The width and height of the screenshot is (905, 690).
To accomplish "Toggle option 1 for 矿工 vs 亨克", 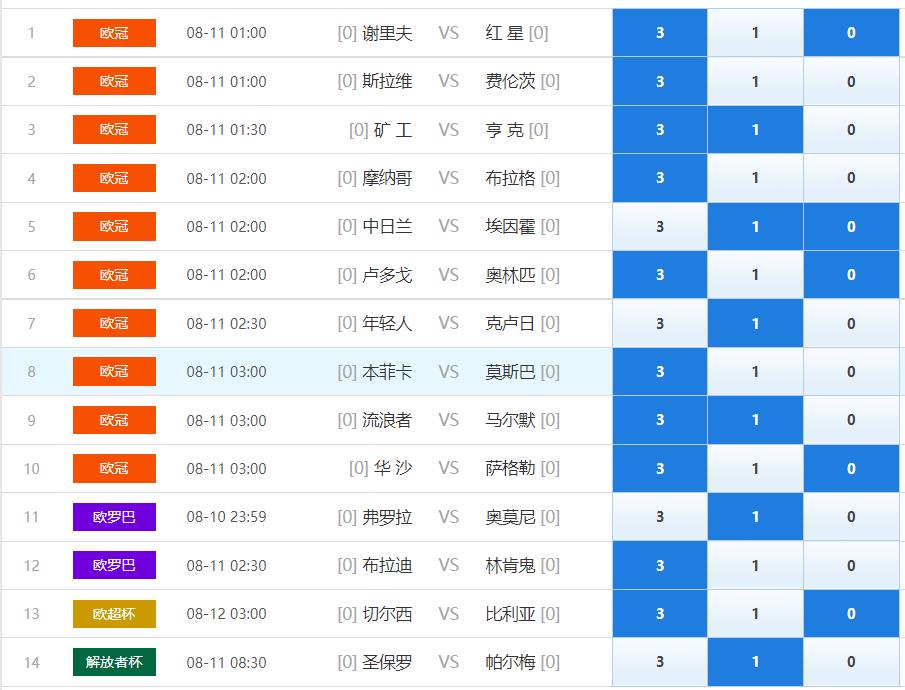I will (755, 130).
